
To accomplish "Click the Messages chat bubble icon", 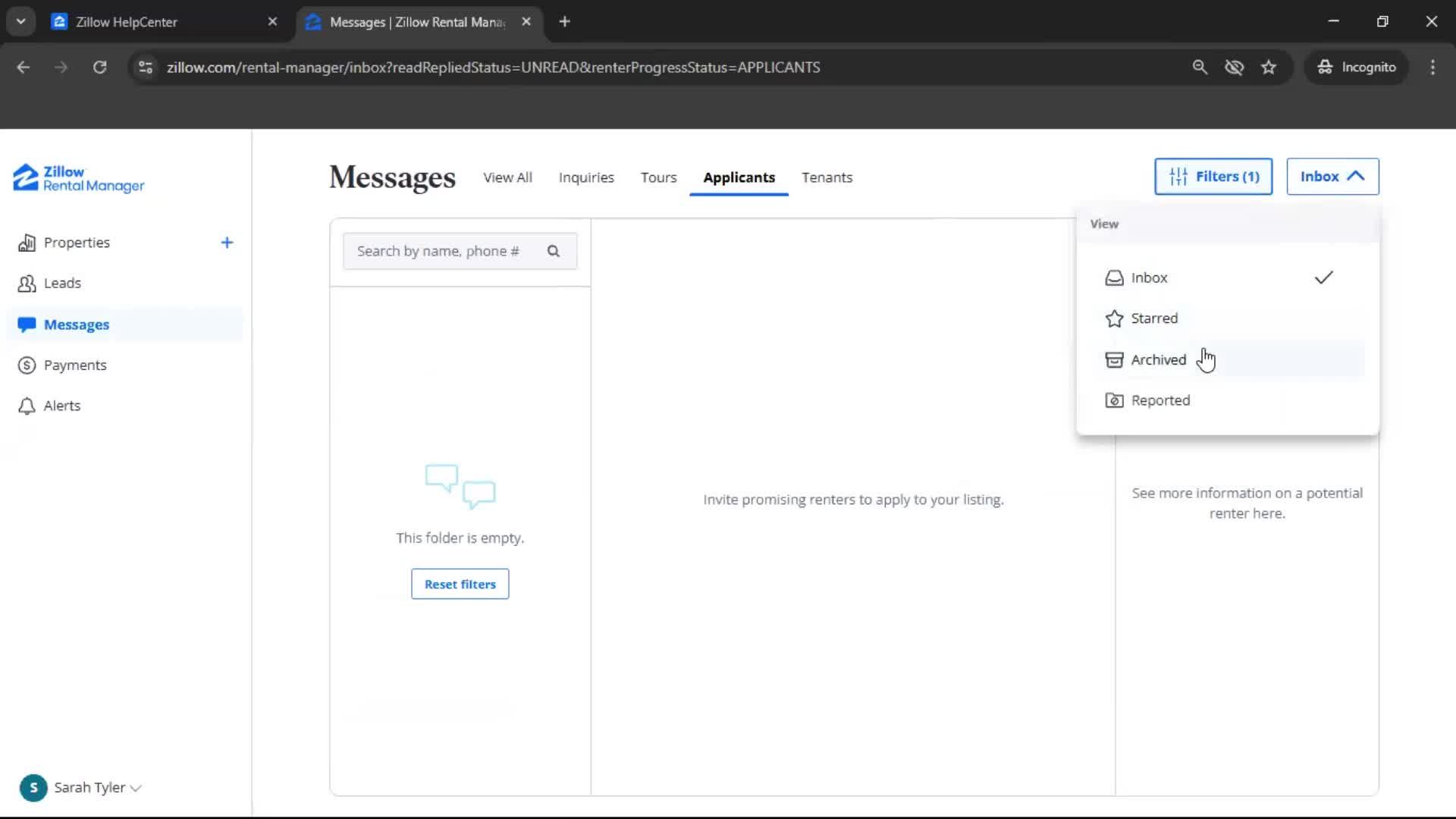I will 27,325.
